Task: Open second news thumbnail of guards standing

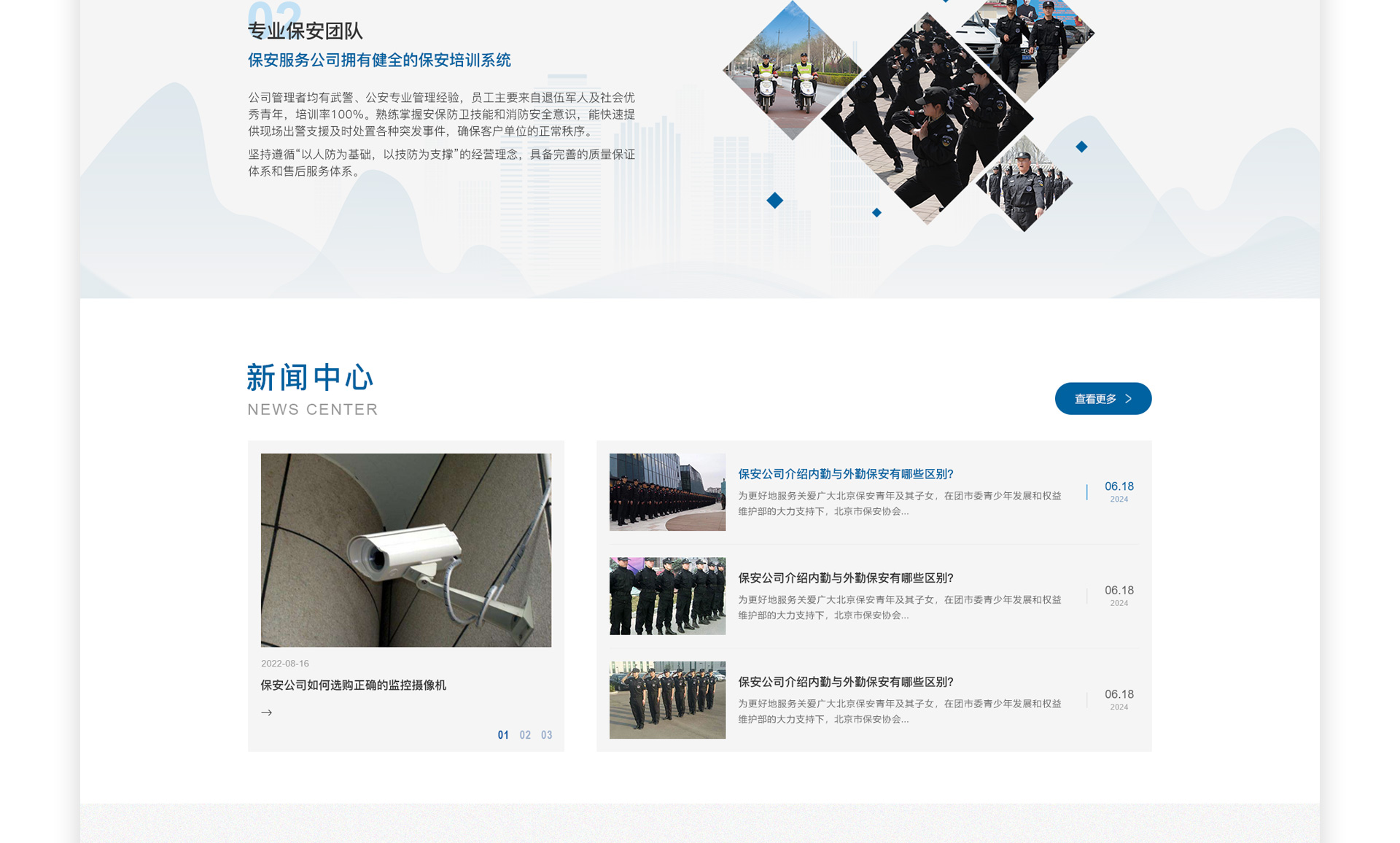Action: (667, 596)
